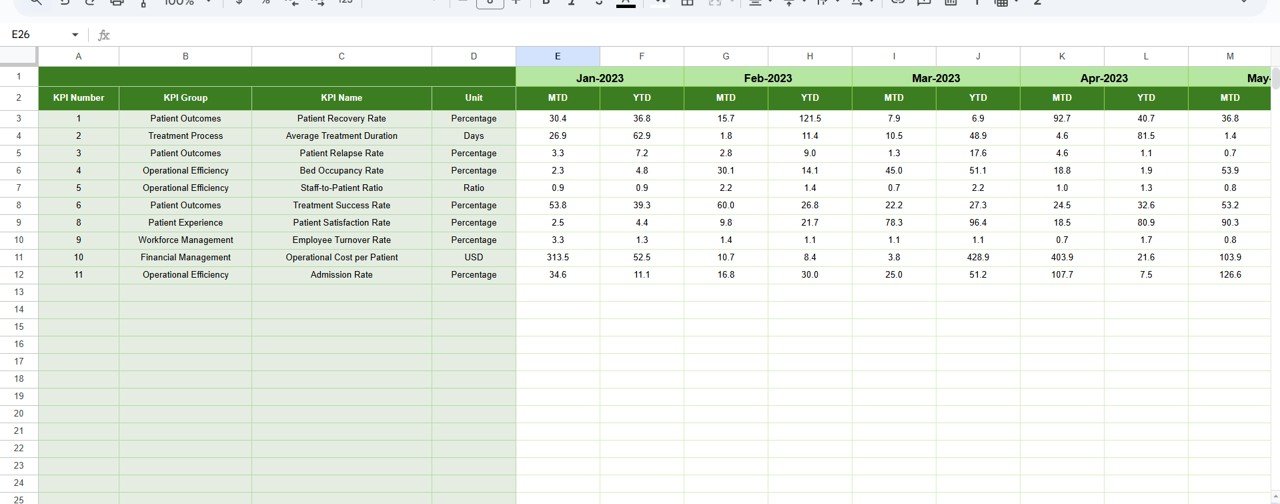
Task: Select the cell with value 45.0
Action: [x=894, y=171]
